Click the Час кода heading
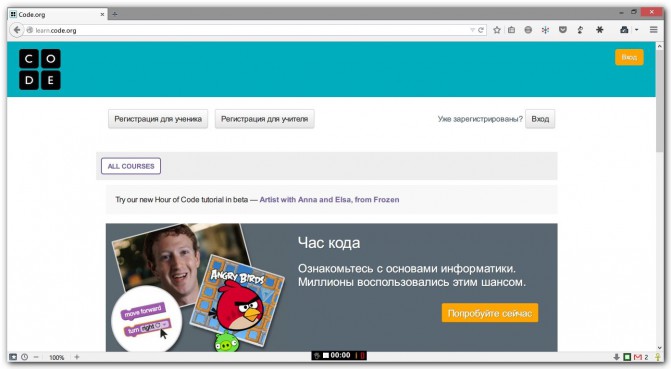This screenshot has width=671, height=369. point(329,243)
